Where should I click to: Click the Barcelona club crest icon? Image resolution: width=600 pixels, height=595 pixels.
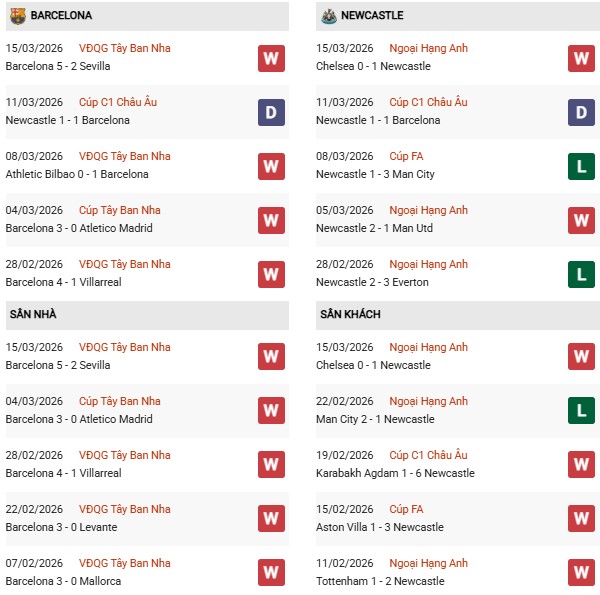click(17, 16)
